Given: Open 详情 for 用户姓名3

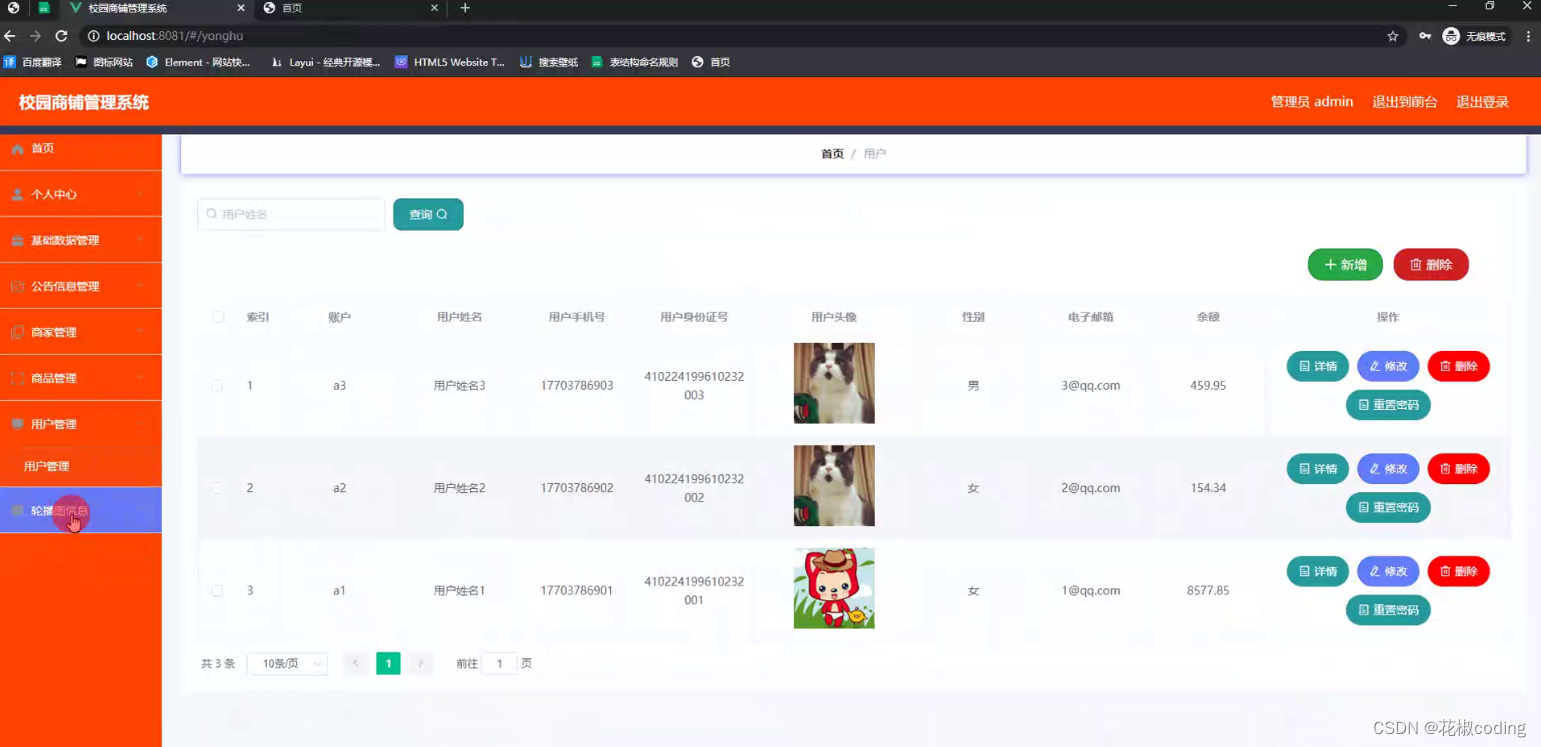Looking at the screenshot, I should coord(1318,366).
